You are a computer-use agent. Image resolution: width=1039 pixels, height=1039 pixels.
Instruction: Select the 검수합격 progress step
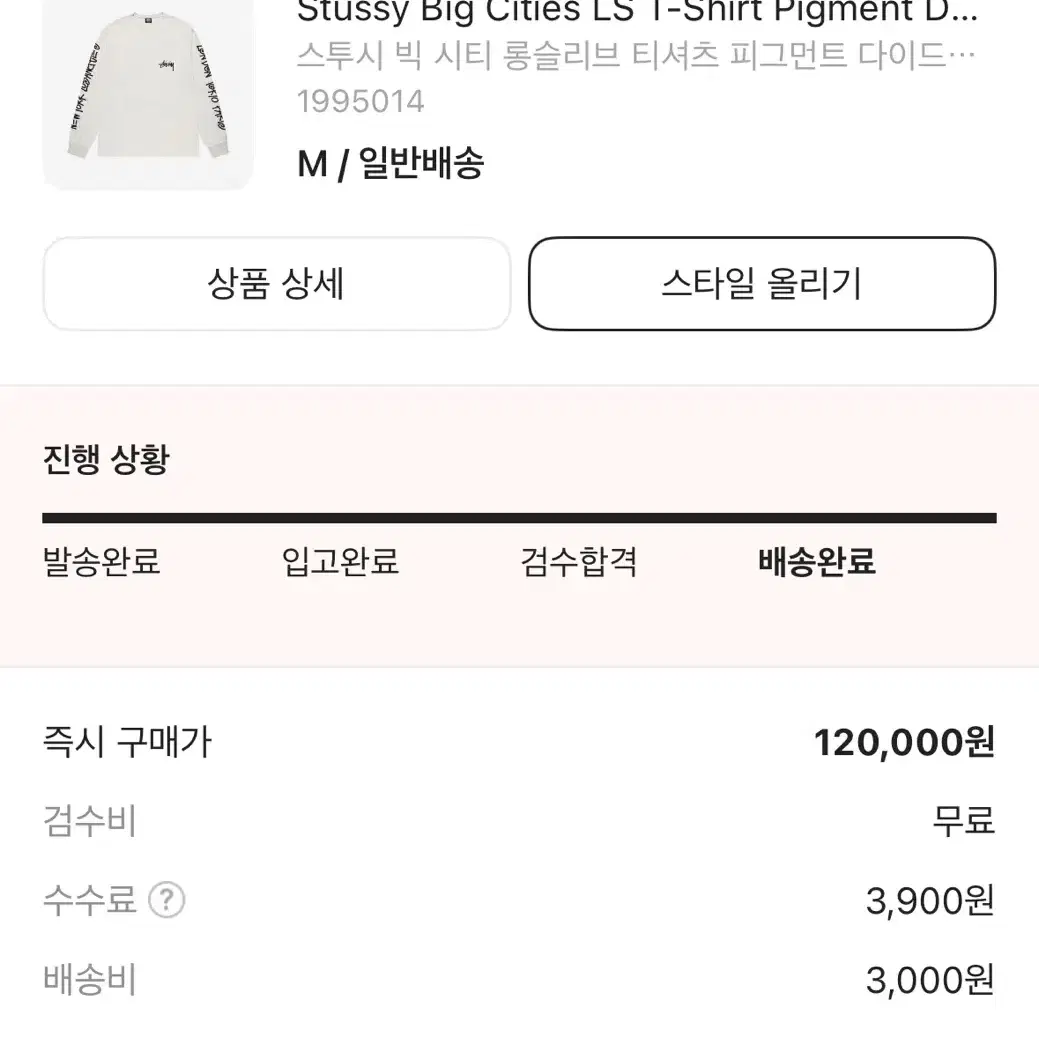coord(578,562)
